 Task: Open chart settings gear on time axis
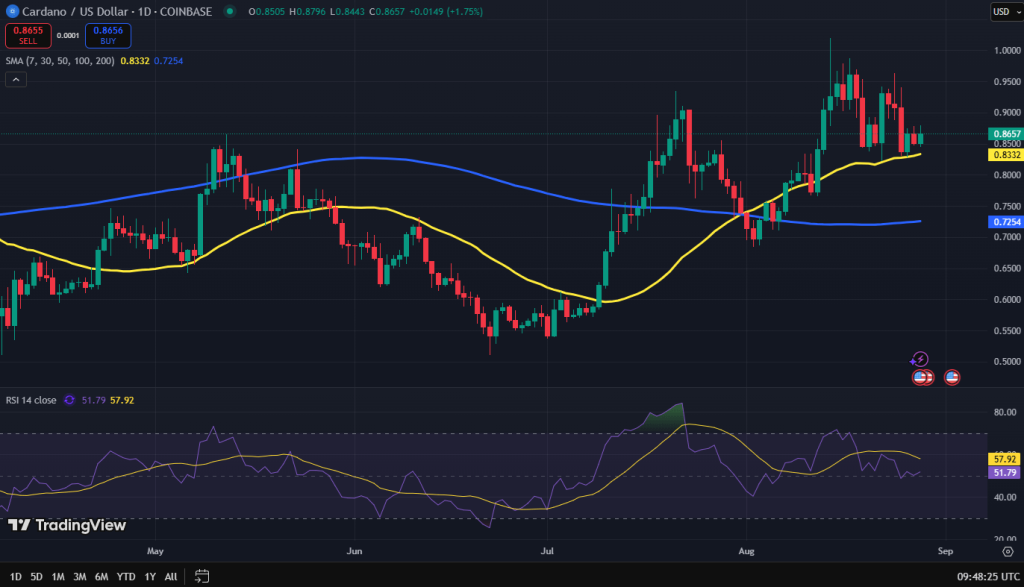1008,552
